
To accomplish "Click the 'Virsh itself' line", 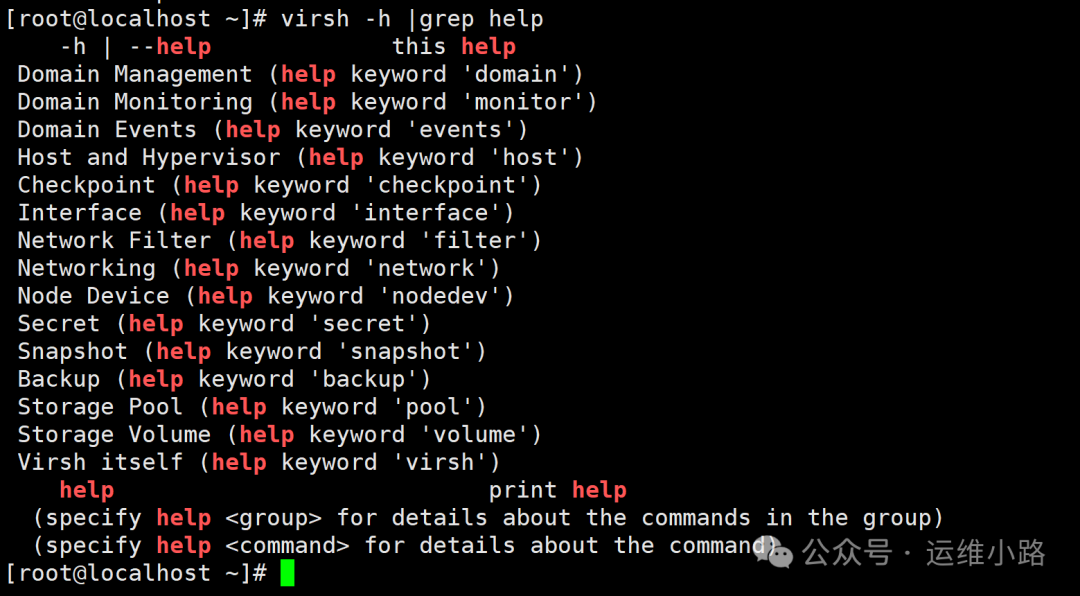I will [259, 462].
